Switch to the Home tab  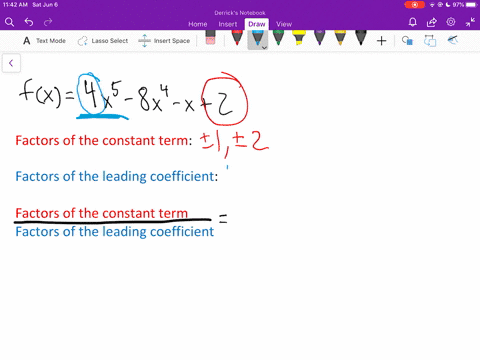198,24
